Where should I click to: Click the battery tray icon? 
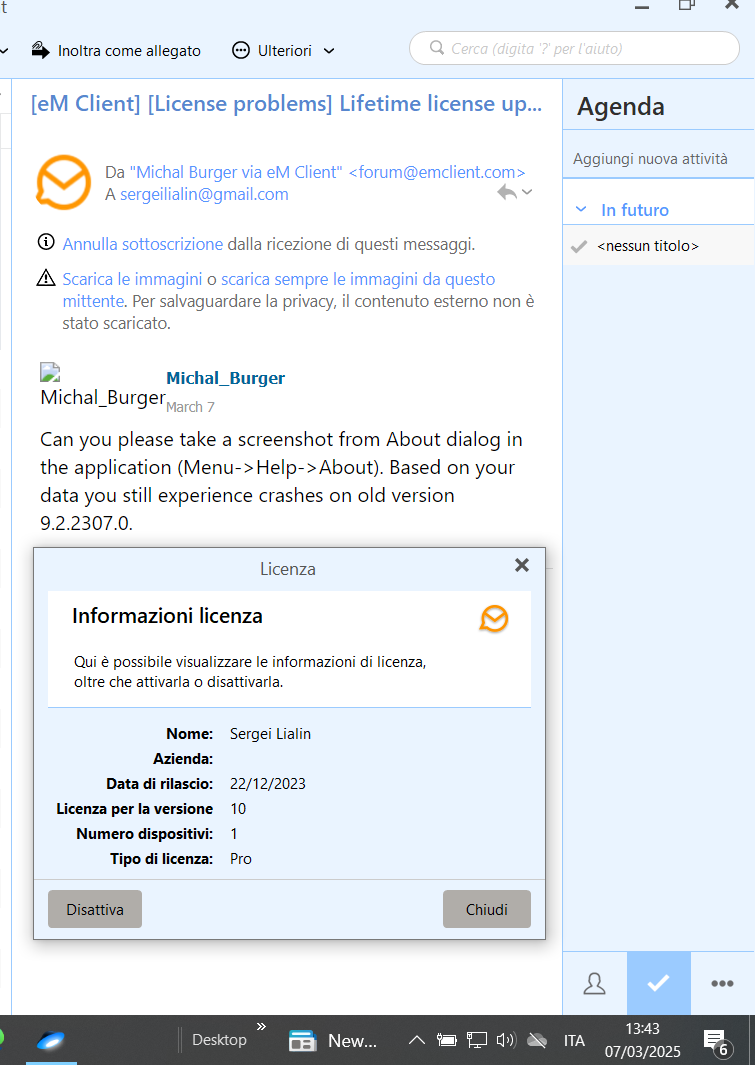tap(446, 1040)
